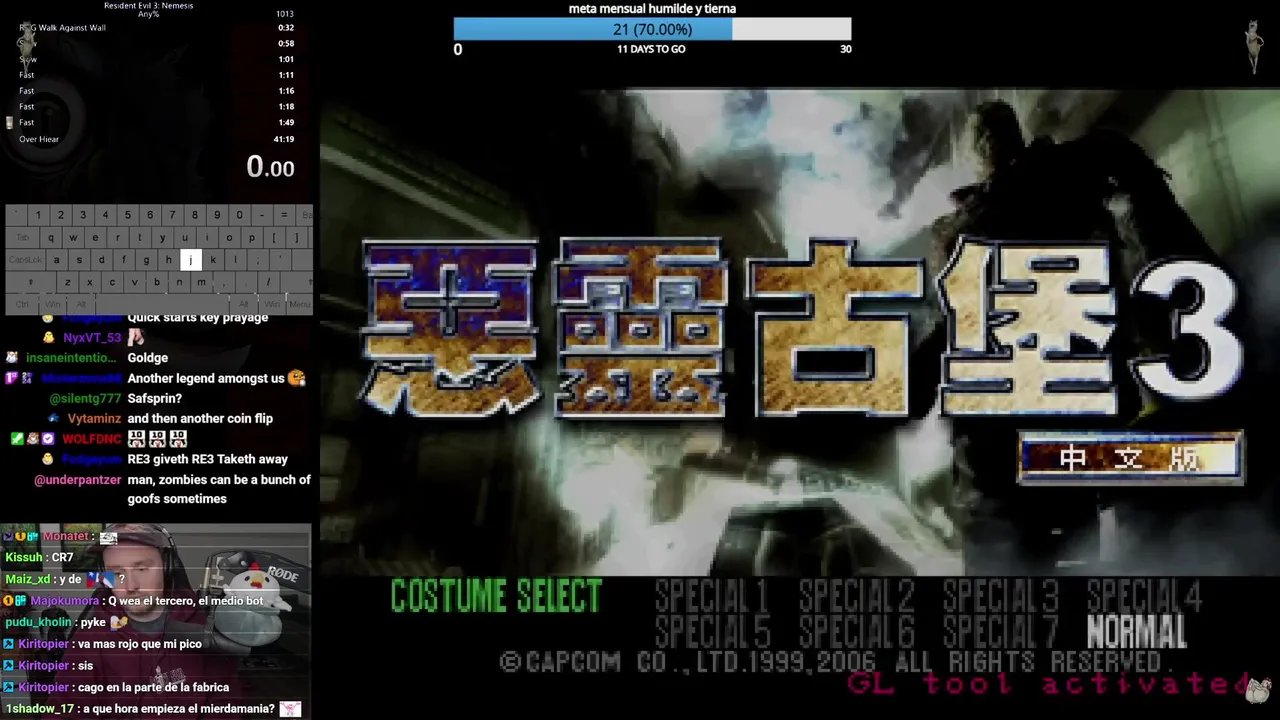1280x720 pixels.
Task: Select SPECIAL 3 costume
Action: (1000, 596)
